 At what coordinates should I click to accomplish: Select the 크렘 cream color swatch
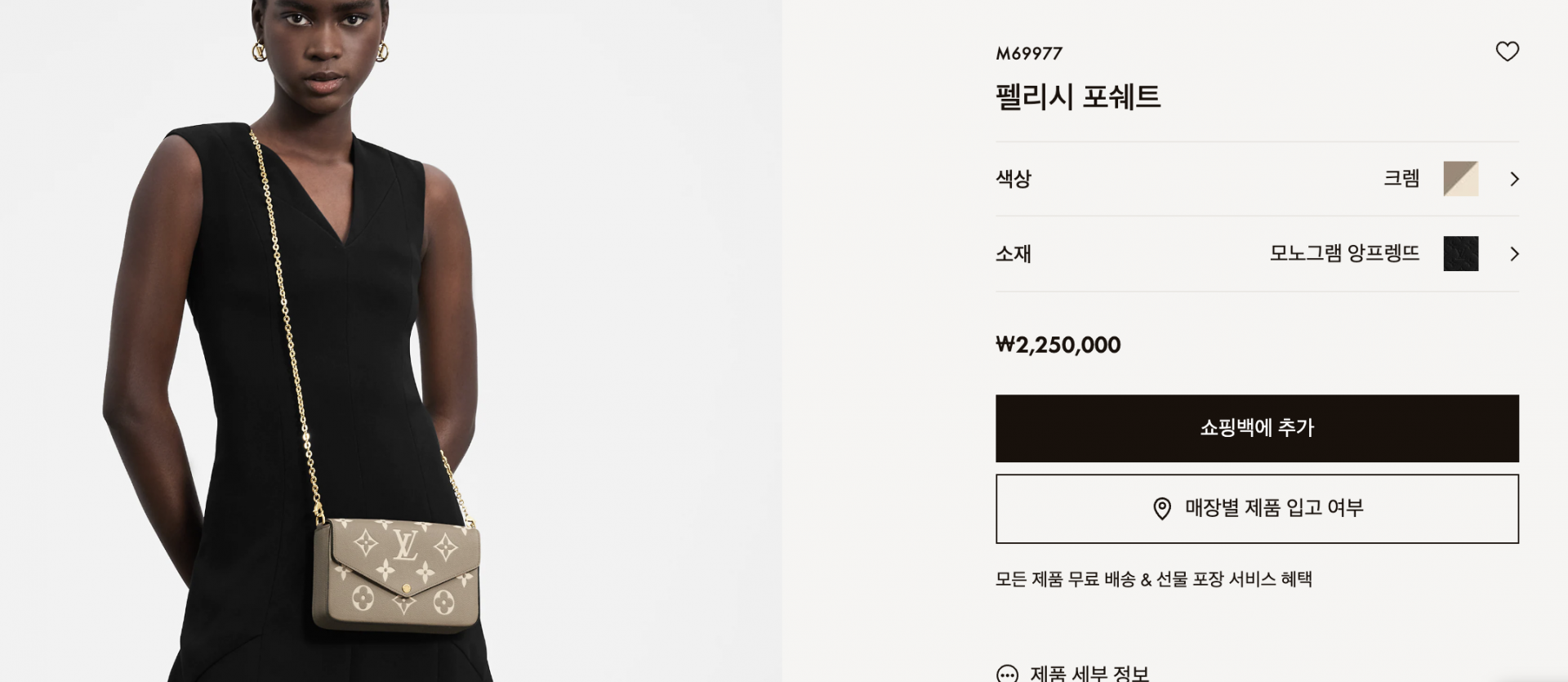click(x=1461, y=179)
